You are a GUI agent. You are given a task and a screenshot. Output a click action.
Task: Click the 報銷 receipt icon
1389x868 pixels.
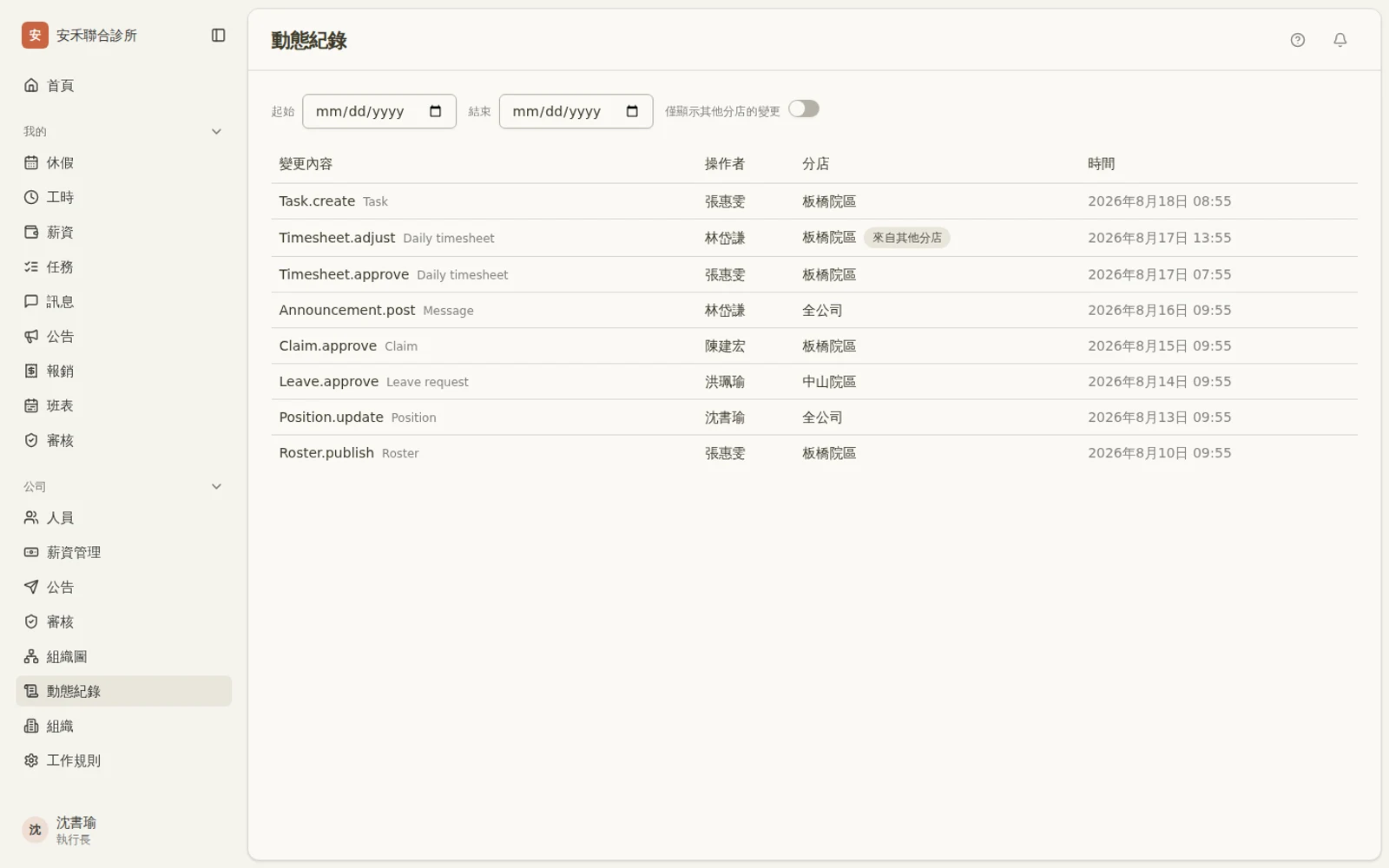[x=31, y=372]
